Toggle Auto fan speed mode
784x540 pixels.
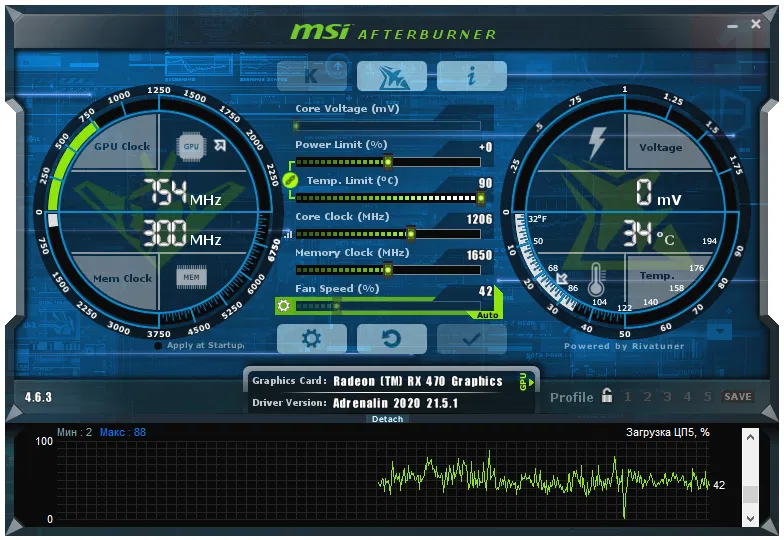point(487,316)
